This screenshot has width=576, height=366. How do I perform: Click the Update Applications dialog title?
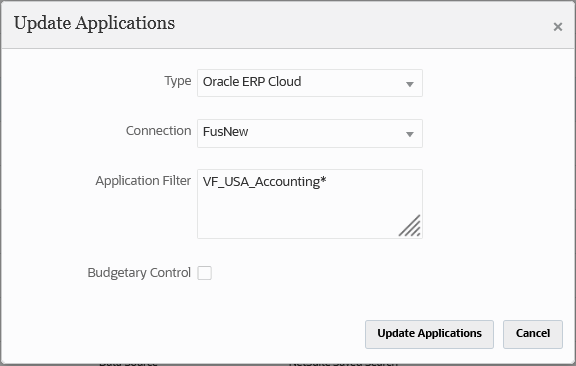click(x=94, y=23)
